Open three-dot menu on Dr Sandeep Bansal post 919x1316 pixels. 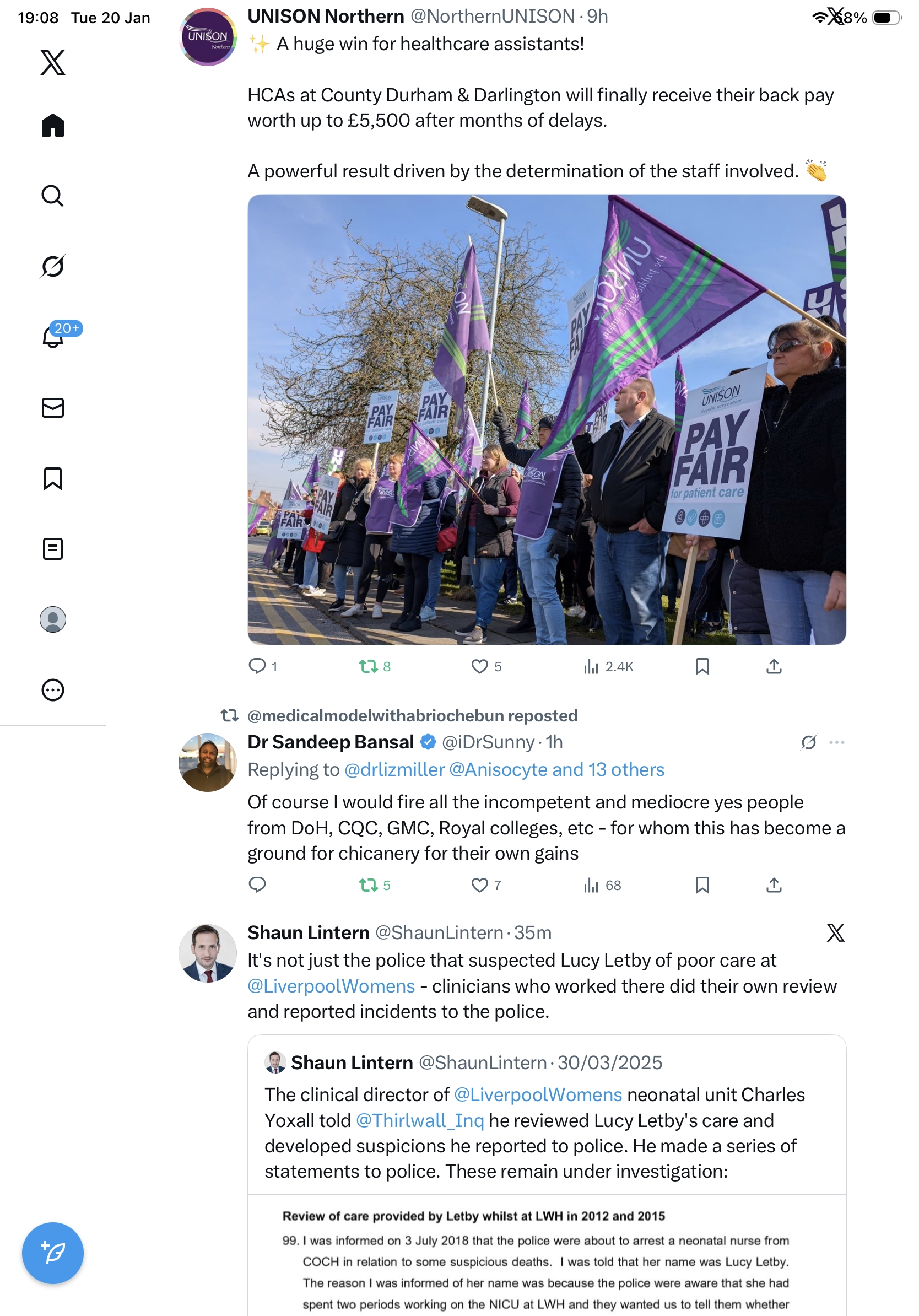tap(836, 742)
